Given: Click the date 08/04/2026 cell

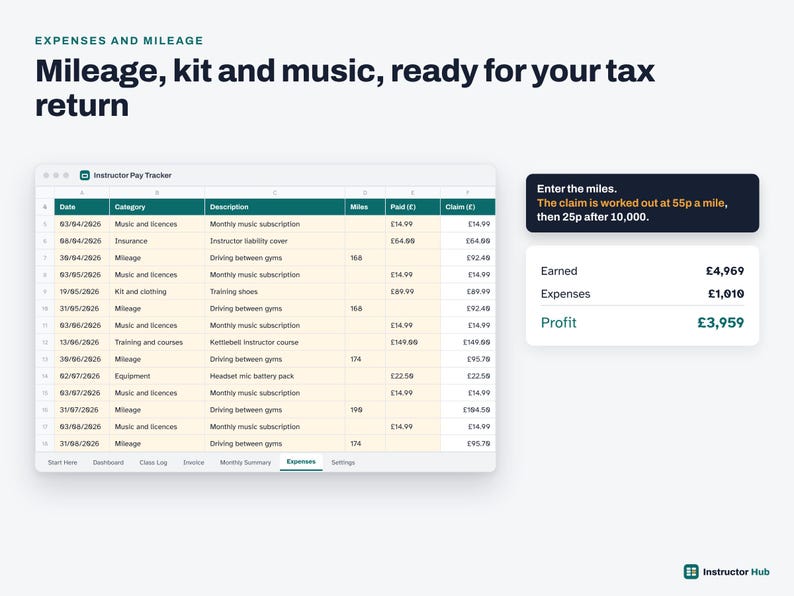Looking at the screenshot, I should (82, 241).
